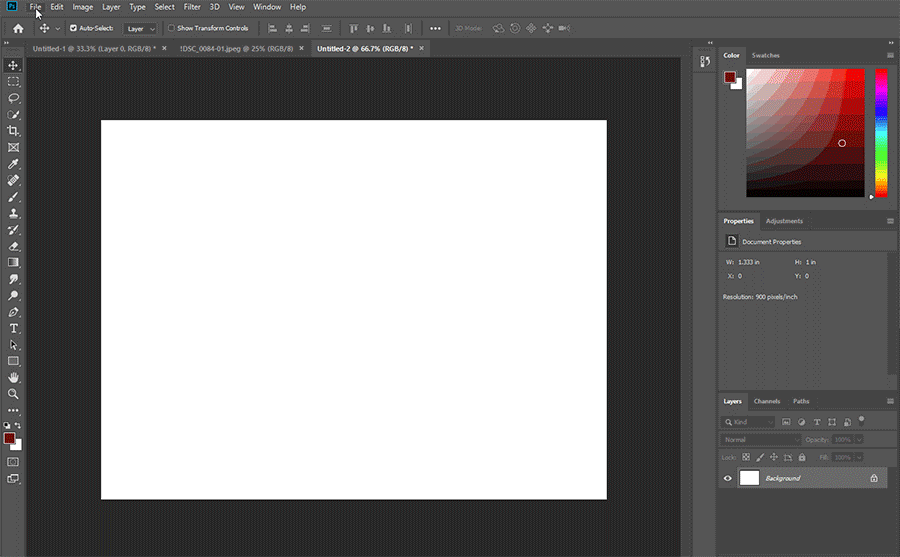This screenshot has width=900, height=557.
Task: Open the Window menu
Action: click(267, 7)
